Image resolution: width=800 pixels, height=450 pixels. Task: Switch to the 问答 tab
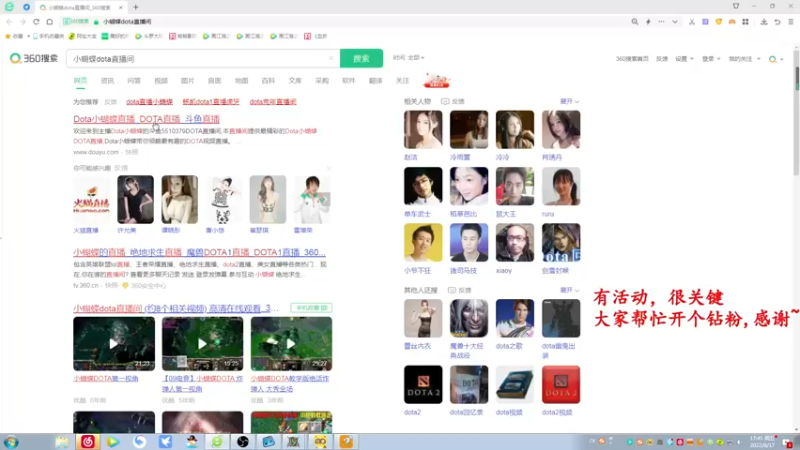[134, 81]
